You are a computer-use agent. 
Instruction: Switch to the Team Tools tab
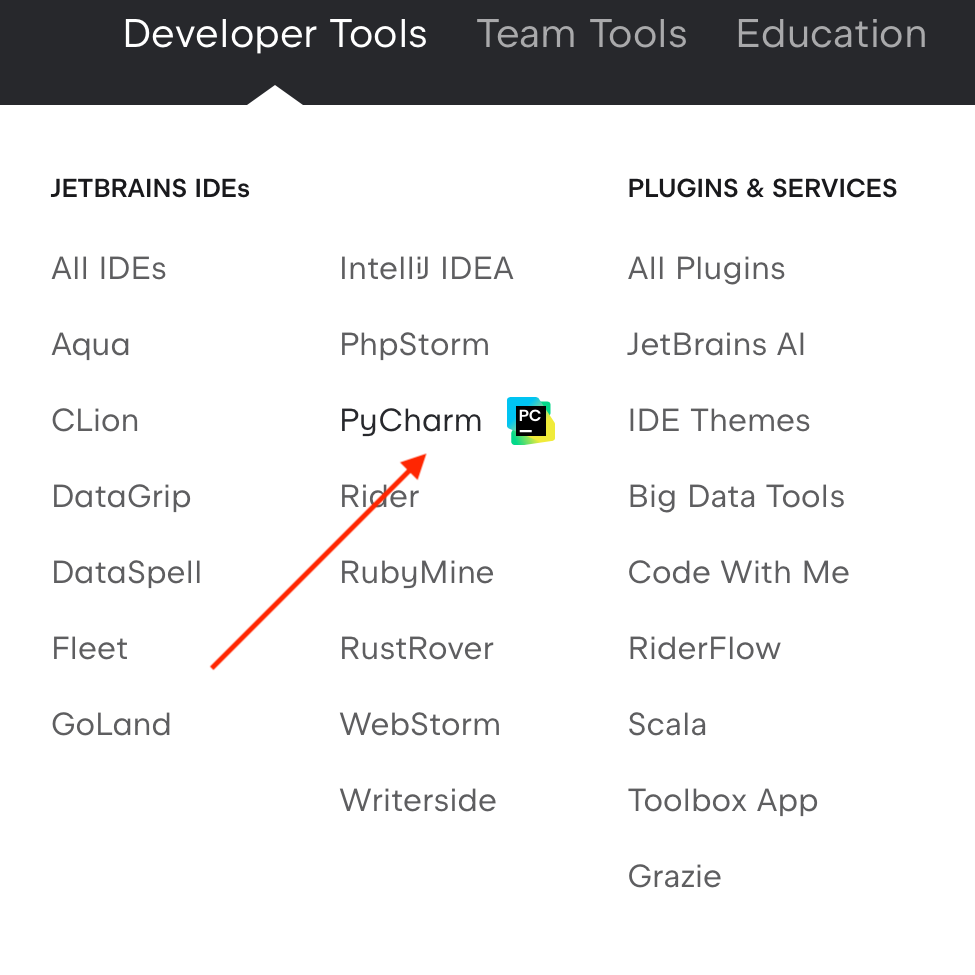tap(581, 34)
